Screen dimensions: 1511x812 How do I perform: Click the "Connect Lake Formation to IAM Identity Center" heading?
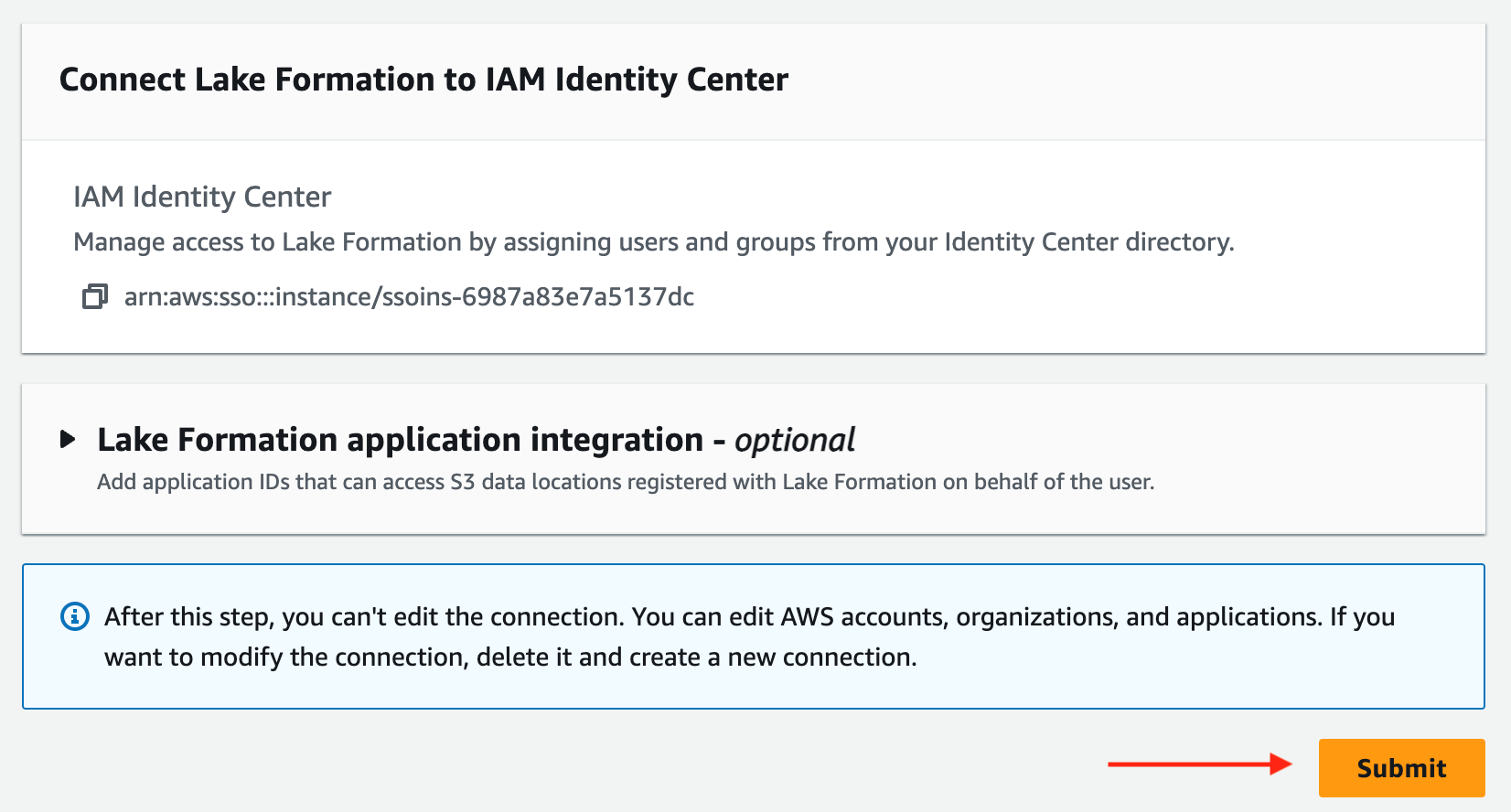point(423,80)
